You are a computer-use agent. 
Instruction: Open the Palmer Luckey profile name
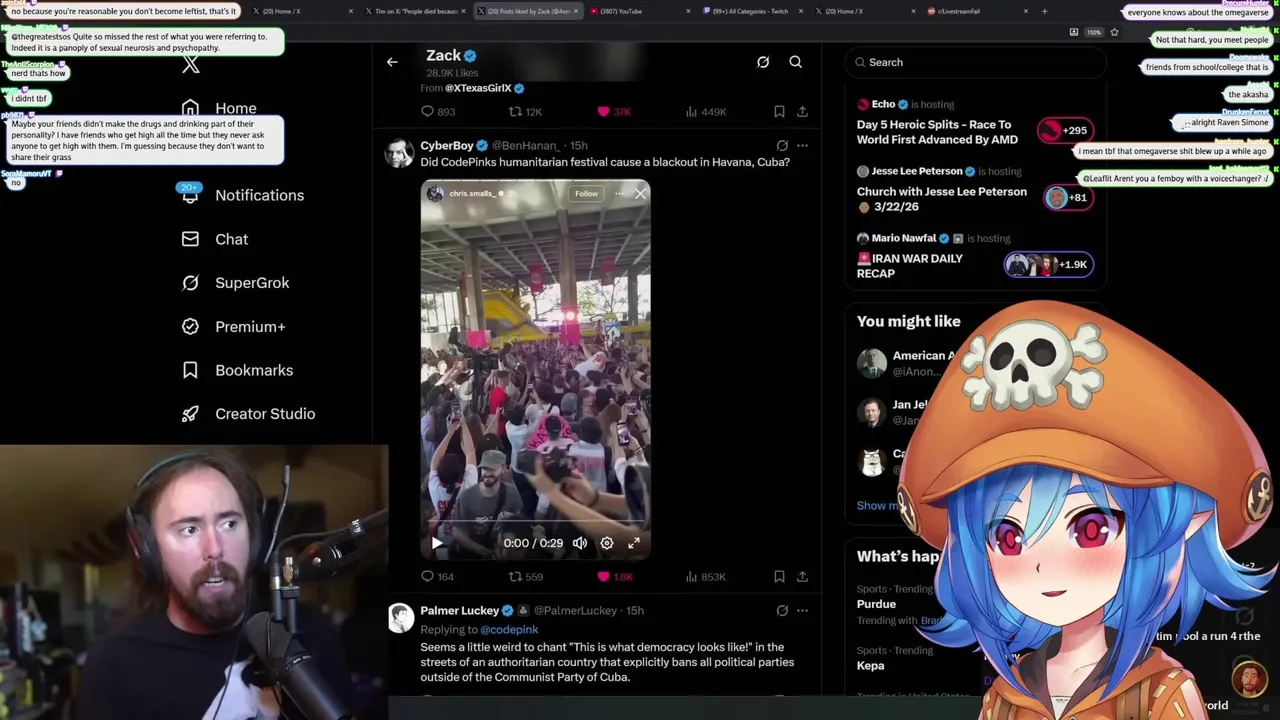tap(459, 610)
